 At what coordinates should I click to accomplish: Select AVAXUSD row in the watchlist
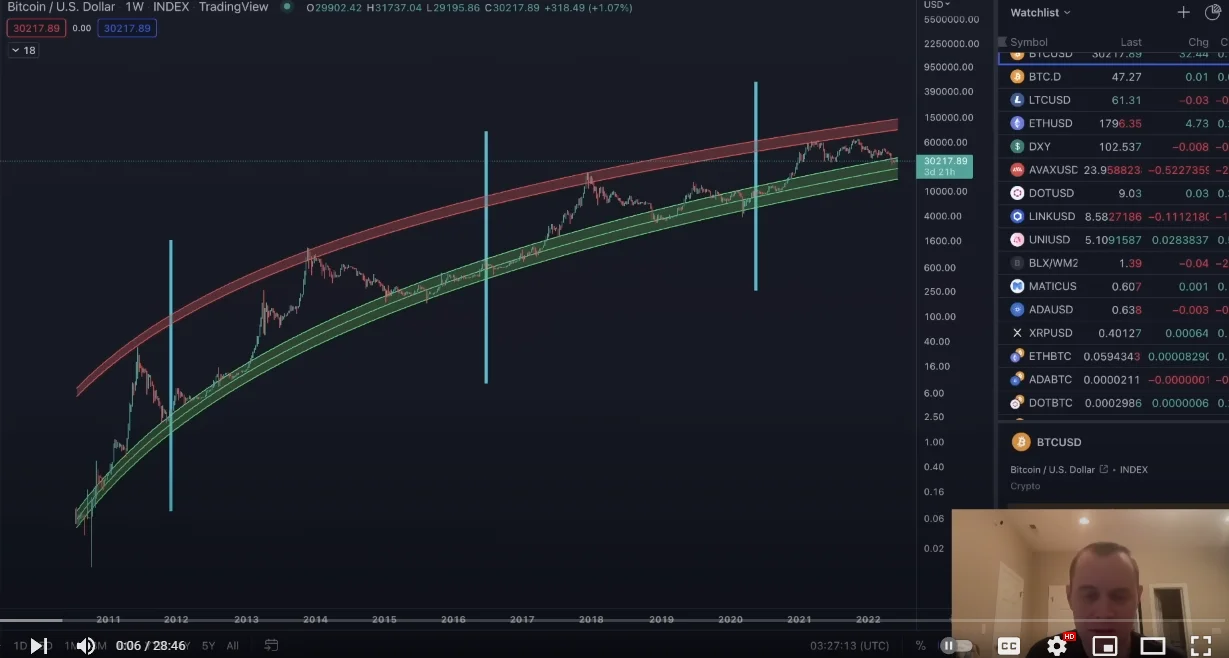point(1113,170)
